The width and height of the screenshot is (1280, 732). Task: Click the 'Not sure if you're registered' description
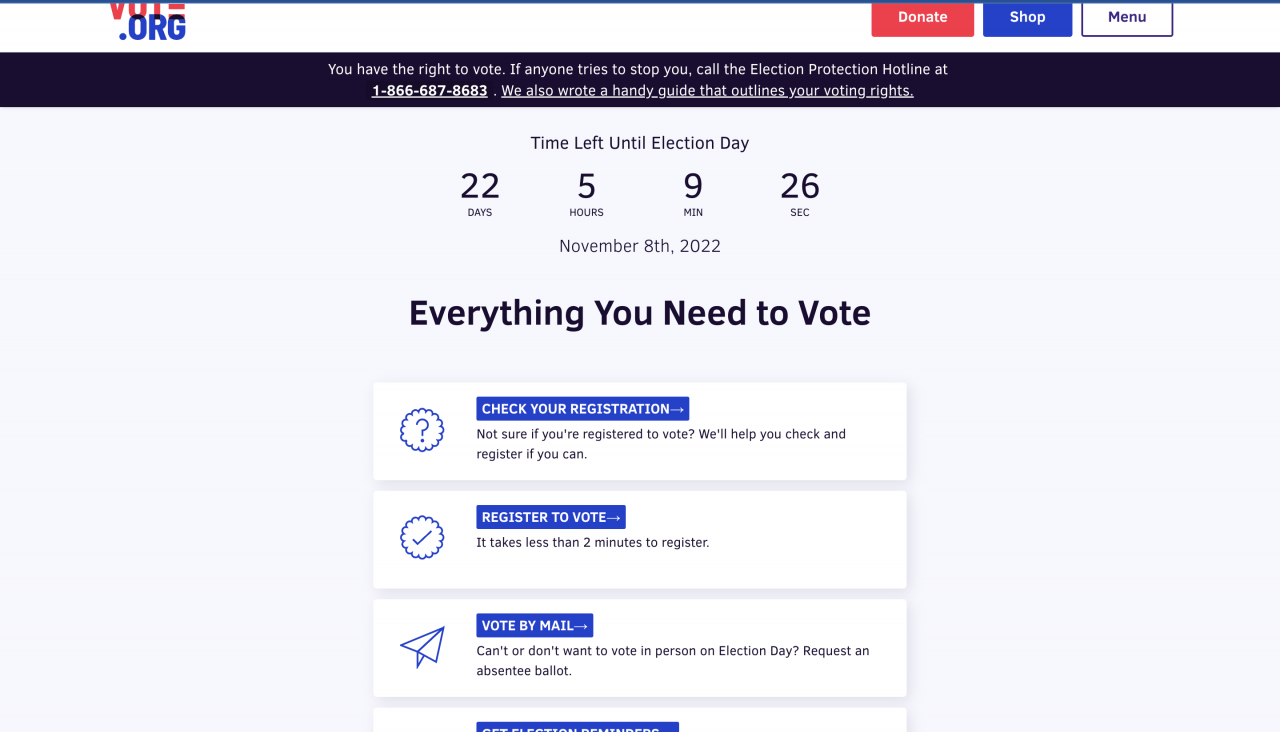pyautogui.click(x=661, y=444)
